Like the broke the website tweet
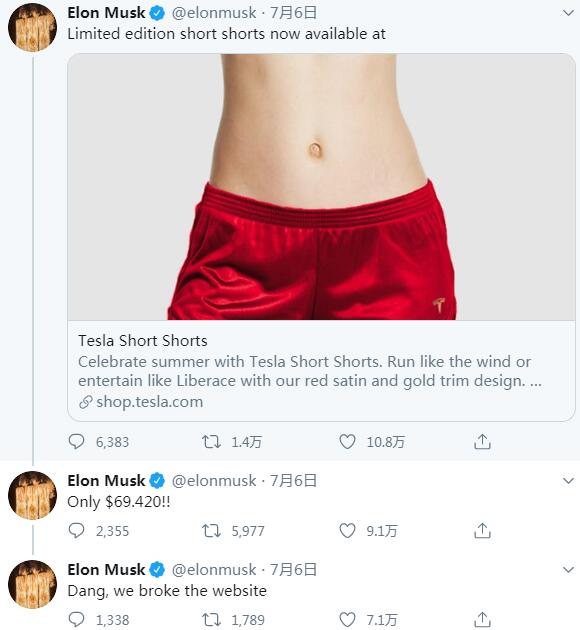Screen dimensions: 580x630 pyautogui.click(x=347, y=620)
